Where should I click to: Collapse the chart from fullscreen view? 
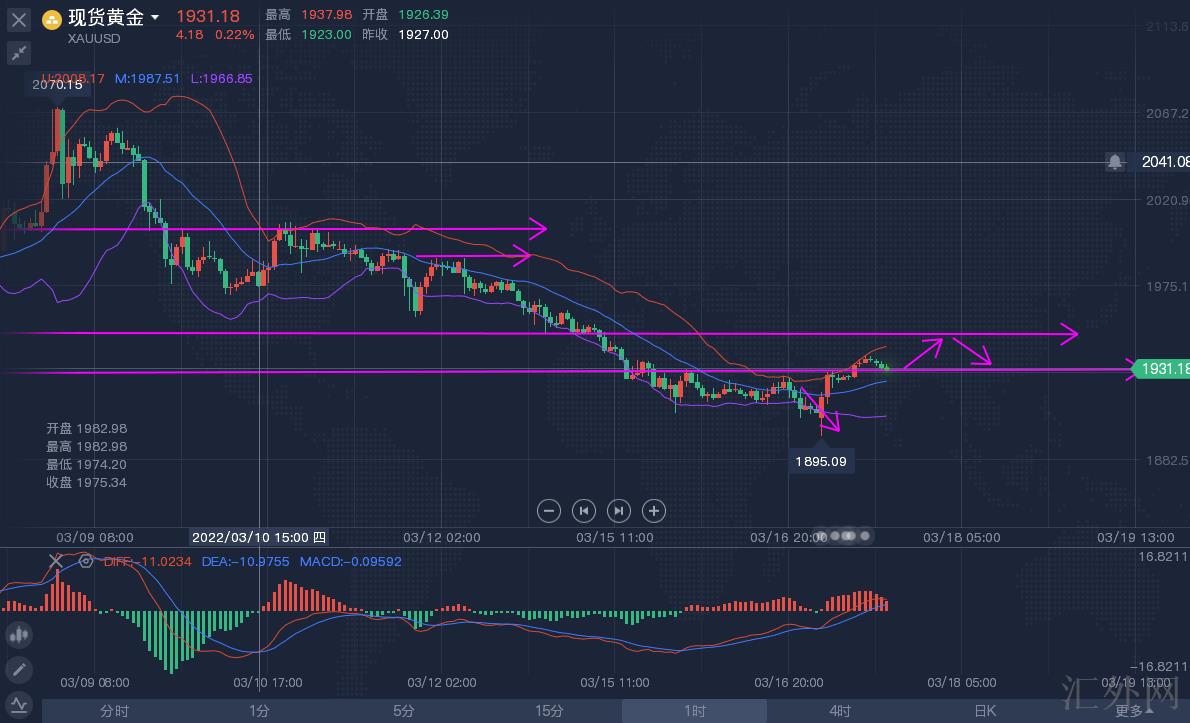[19, 53]
